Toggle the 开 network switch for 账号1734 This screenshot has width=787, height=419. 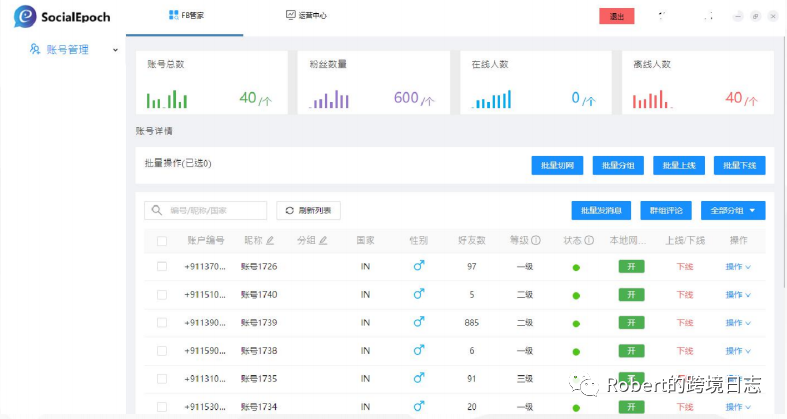click(631, 407)
